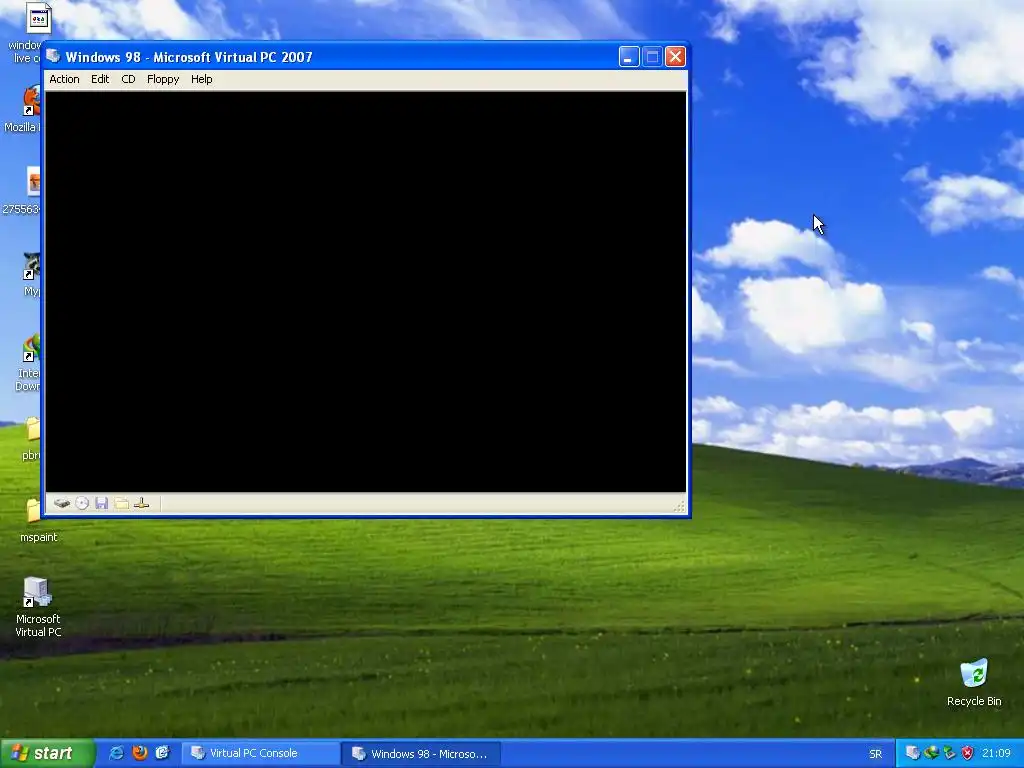Image resolution: width=1024 pixels, height=768 pixels.
Task: Click the third Quick Launch icon
Action: (163, 753)
